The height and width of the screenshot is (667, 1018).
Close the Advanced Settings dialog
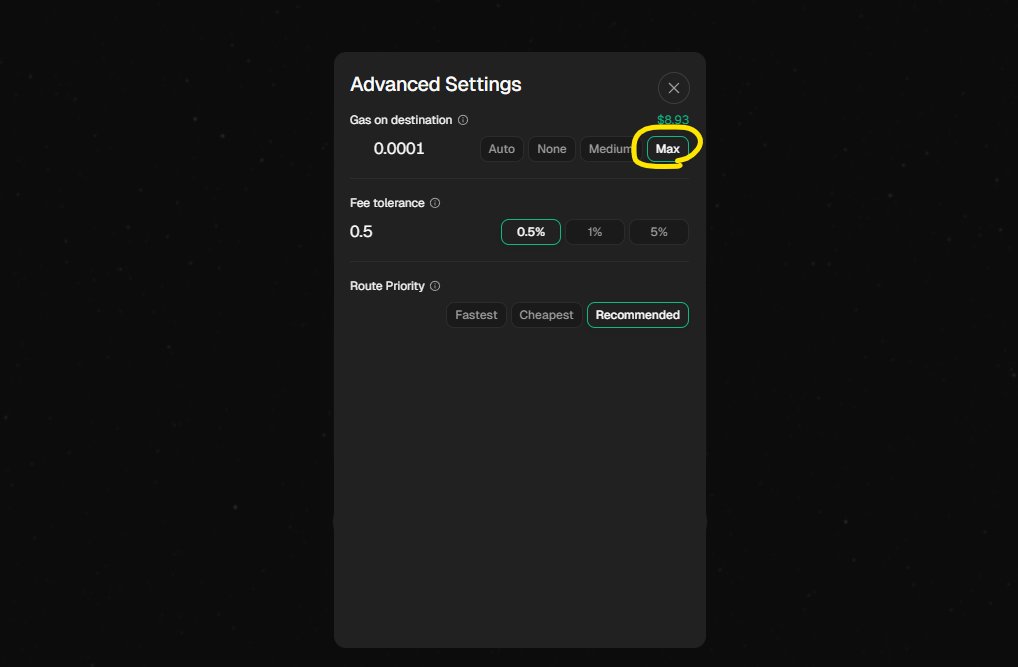click(x=673, y=88)
